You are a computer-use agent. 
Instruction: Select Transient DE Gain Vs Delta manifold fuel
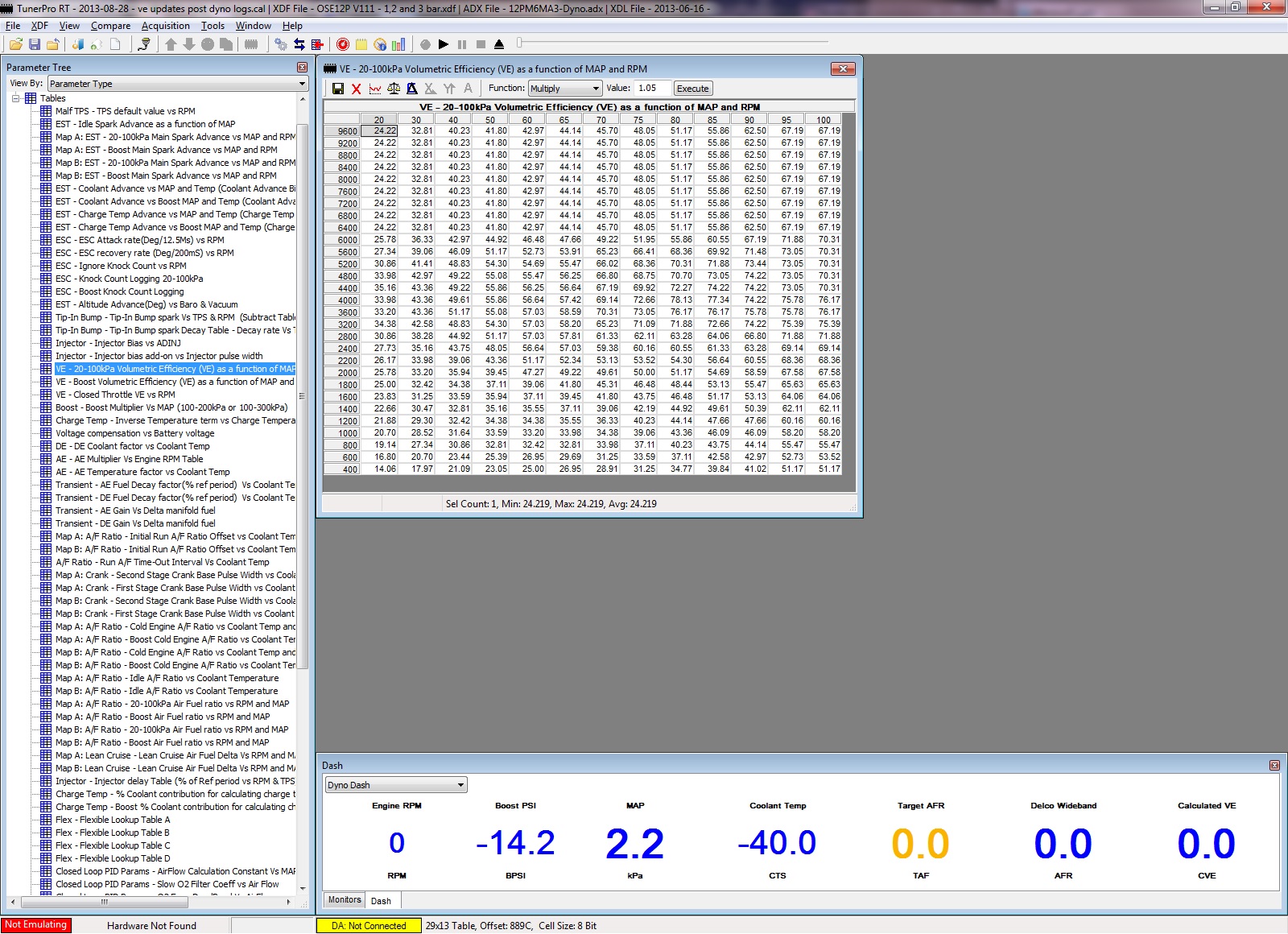pos(136,523)
